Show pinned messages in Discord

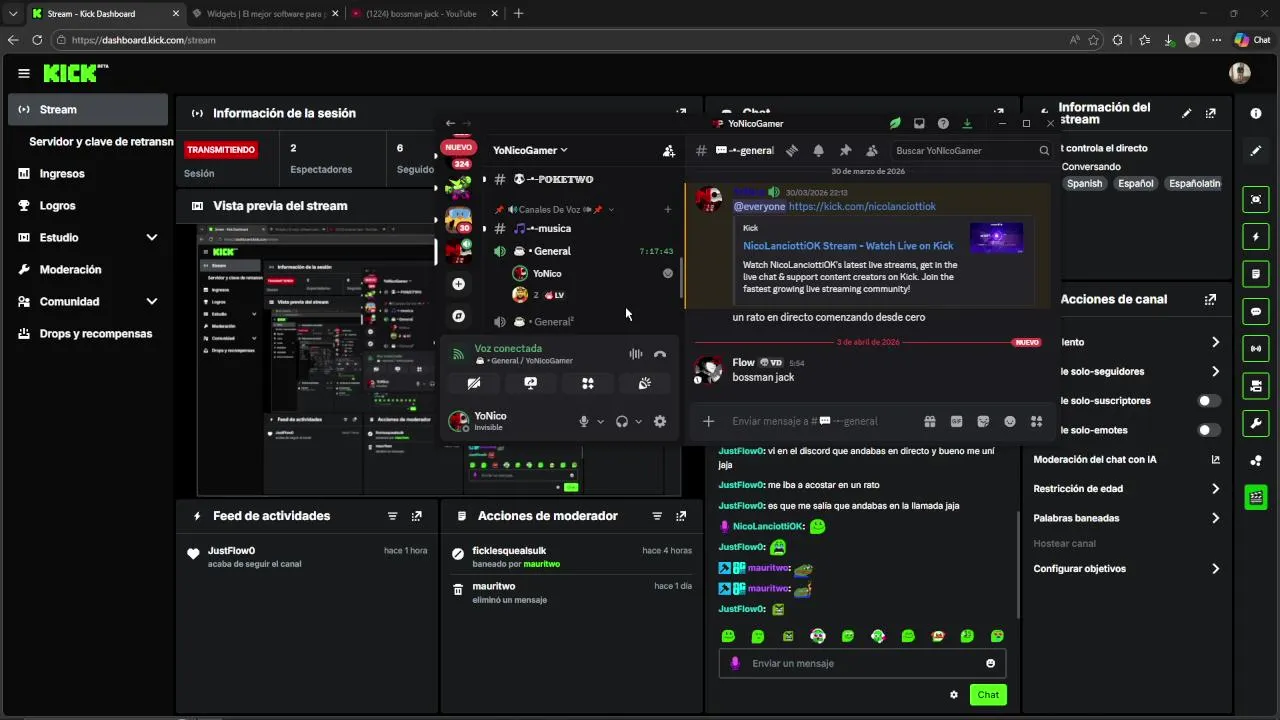click(845, 151)
